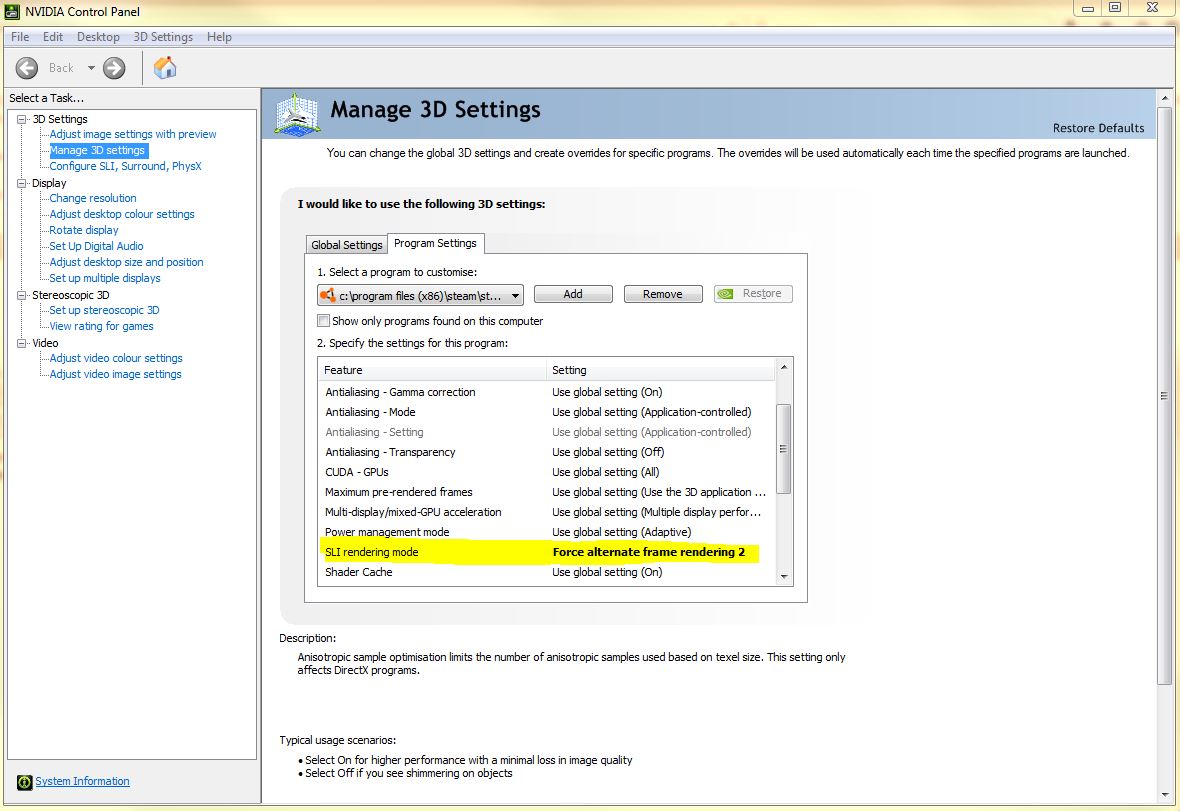Screen dimensions: 1180x811
Task: Select the Maximum pre-rendered frames row
Action: [546, 492]
